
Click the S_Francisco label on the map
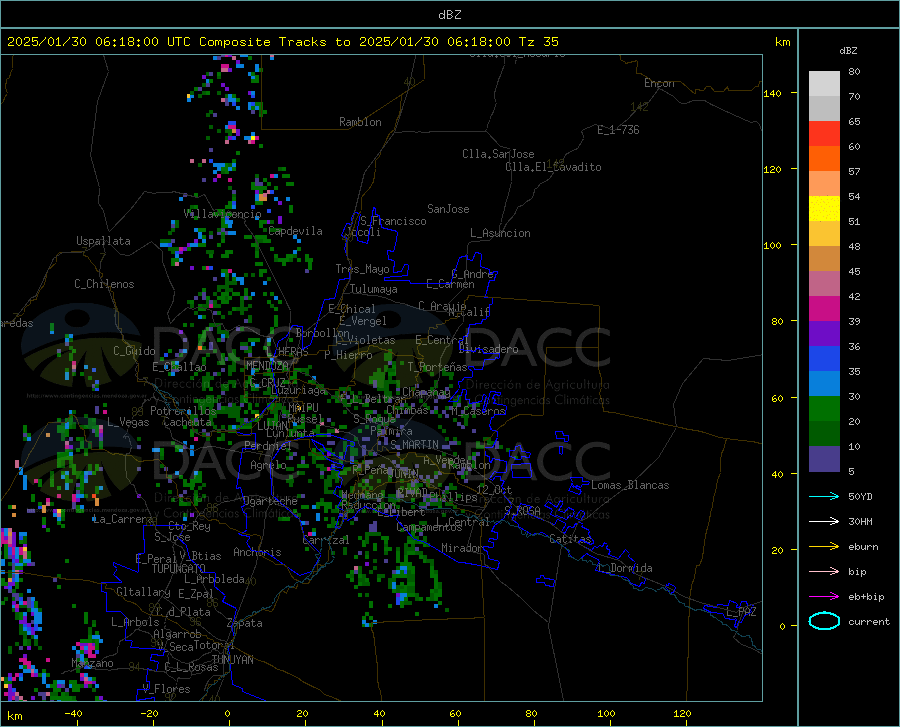[393, 221]
